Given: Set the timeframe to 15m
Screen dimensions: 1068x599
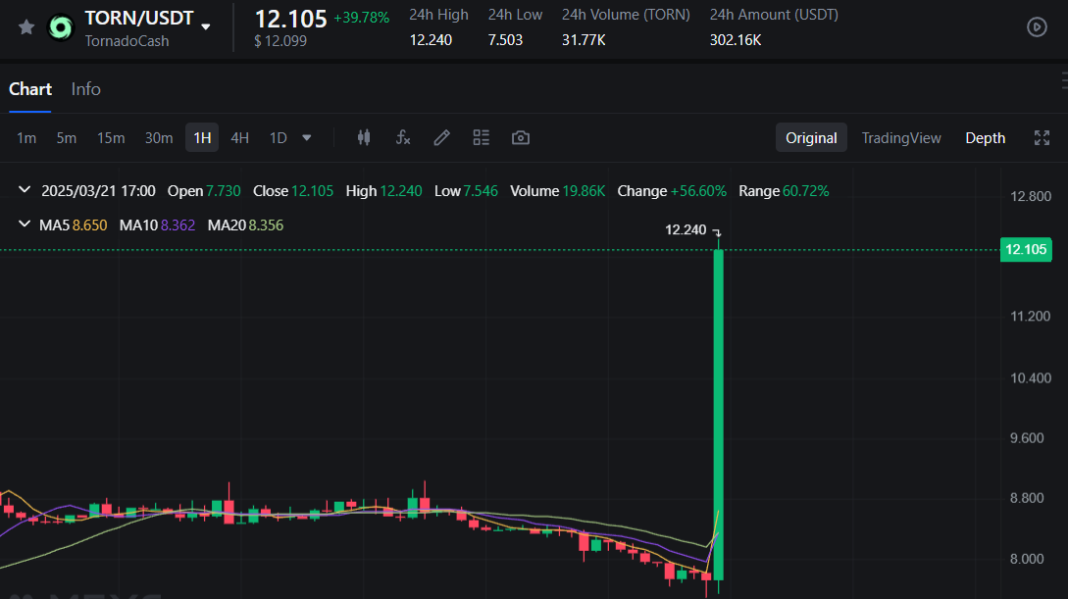Looking at the screenshot, I should [x=111, y=138].
